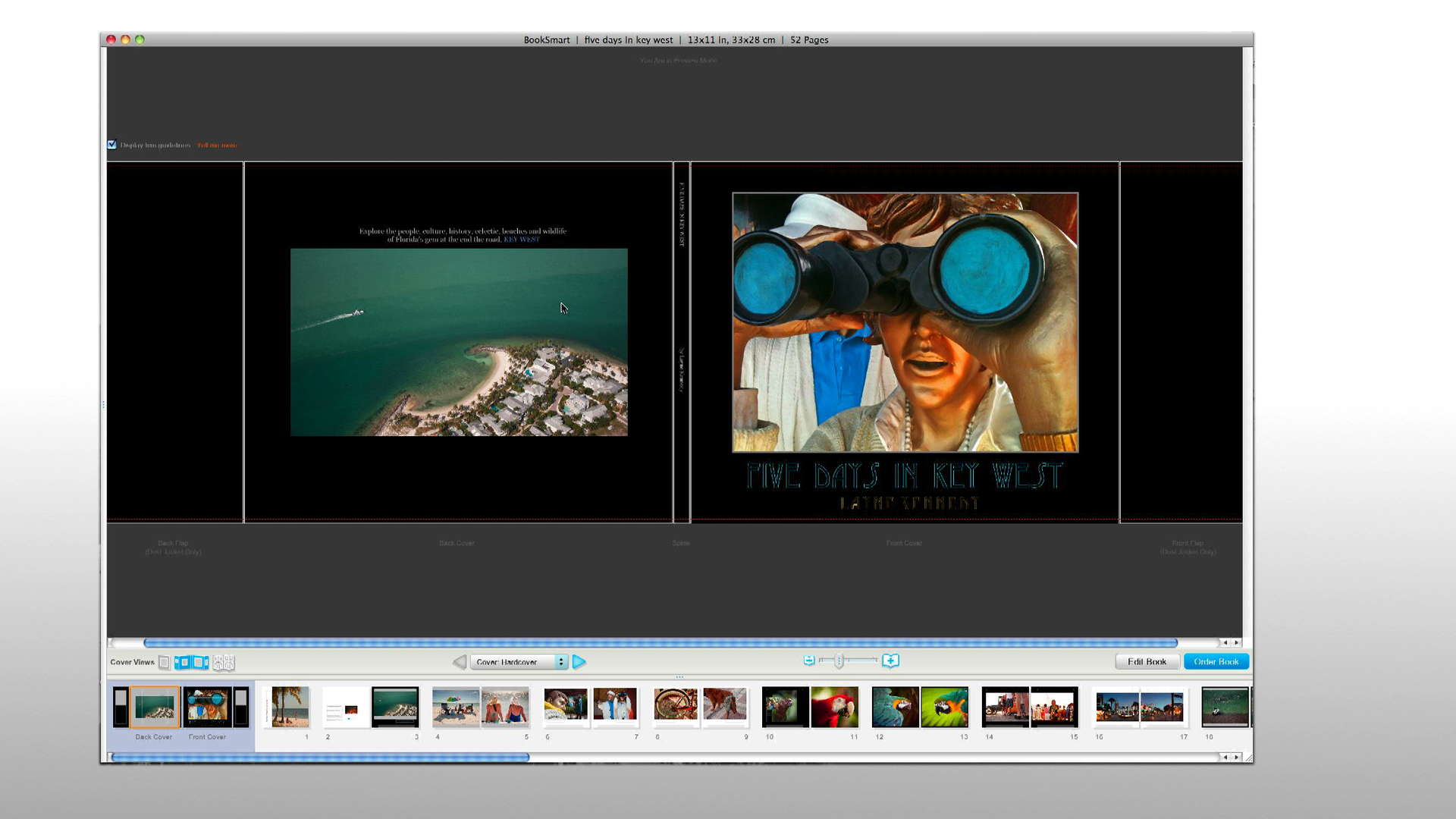Select the Back Cover thumbnail
Viewport: 1456px width, 819px height.
(x=154, y=707)
